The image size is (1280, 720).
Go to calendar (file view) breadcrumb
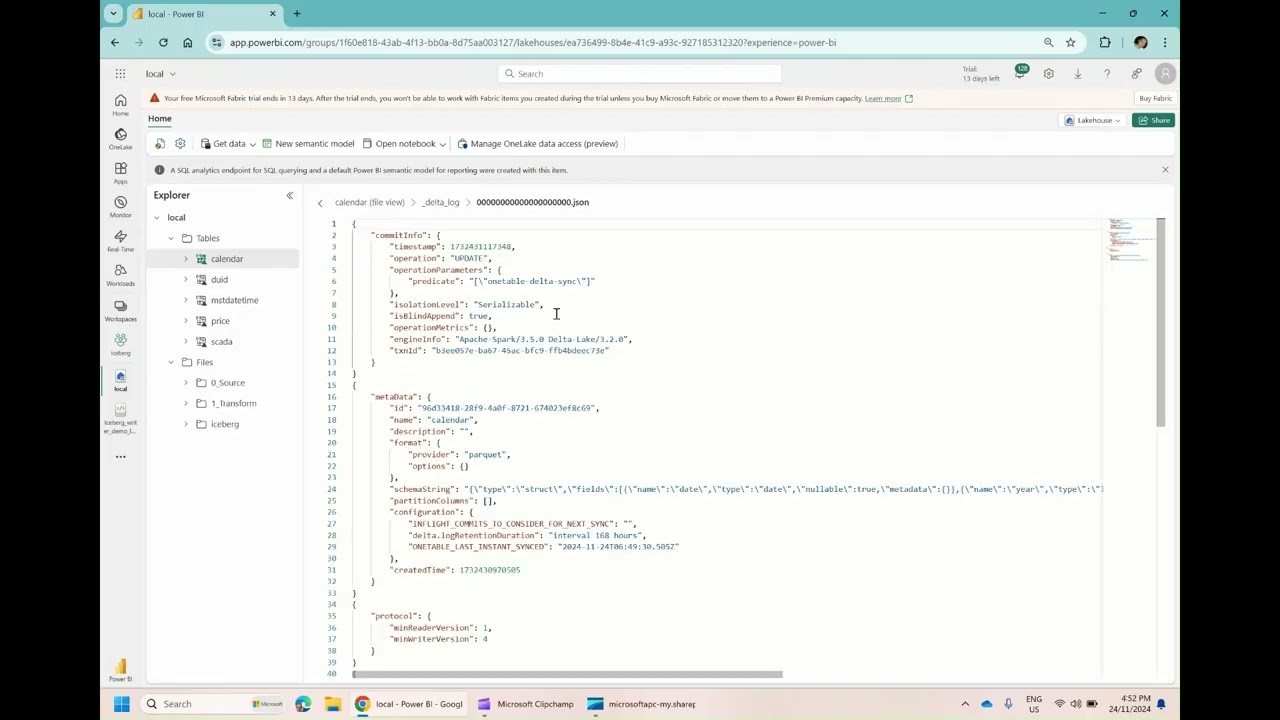[369, 203]
